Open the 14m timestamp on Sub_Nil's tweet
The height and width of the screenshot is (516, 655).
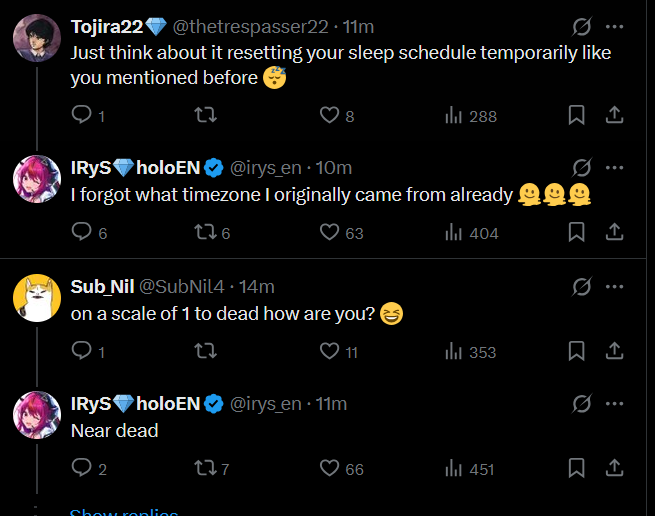tap(257, 287)
